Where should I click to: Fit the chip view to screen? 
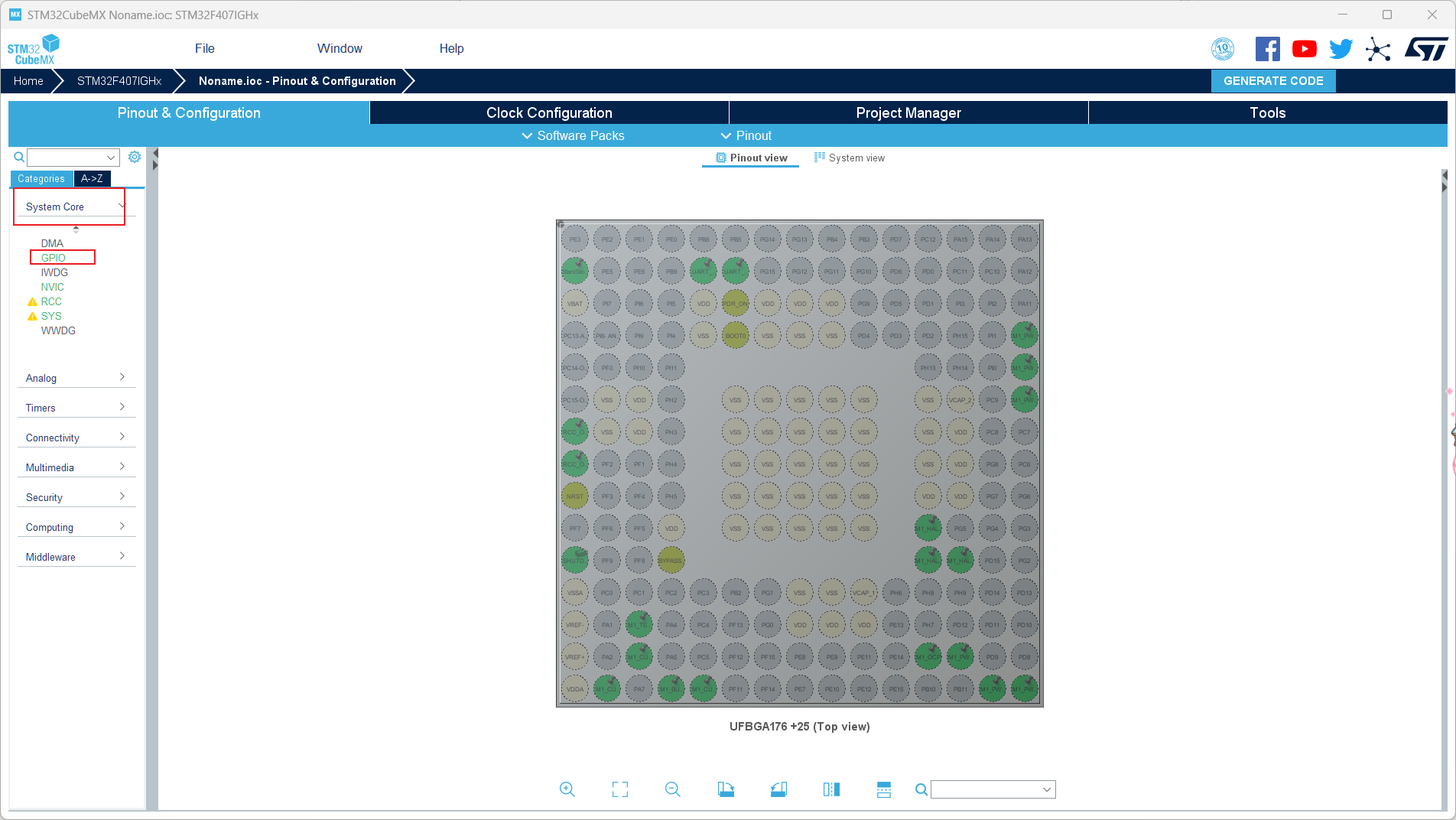coord(620,789)
